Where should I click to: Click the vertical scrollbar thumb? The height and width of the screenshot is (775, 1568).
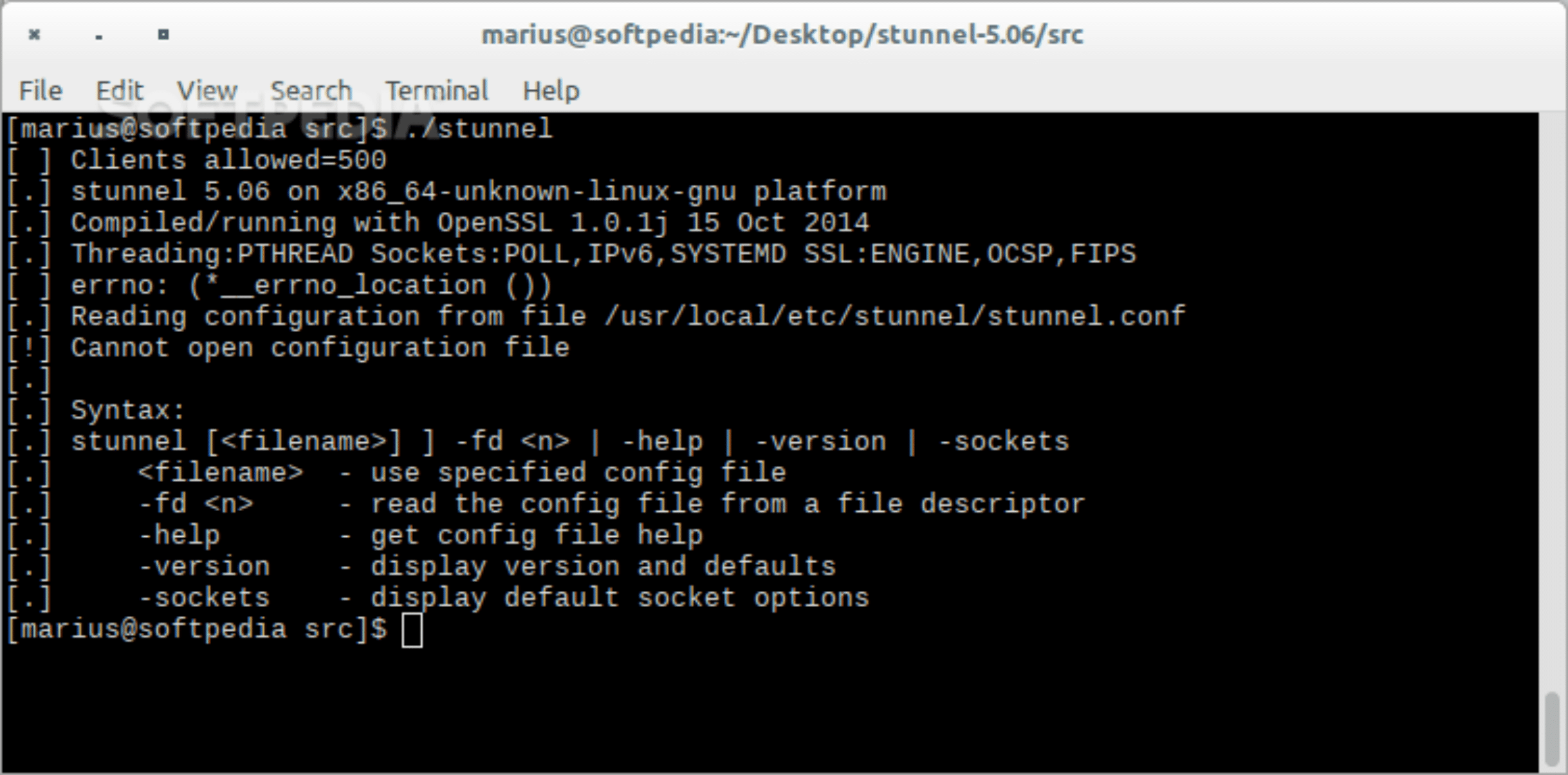point(1552,729)
